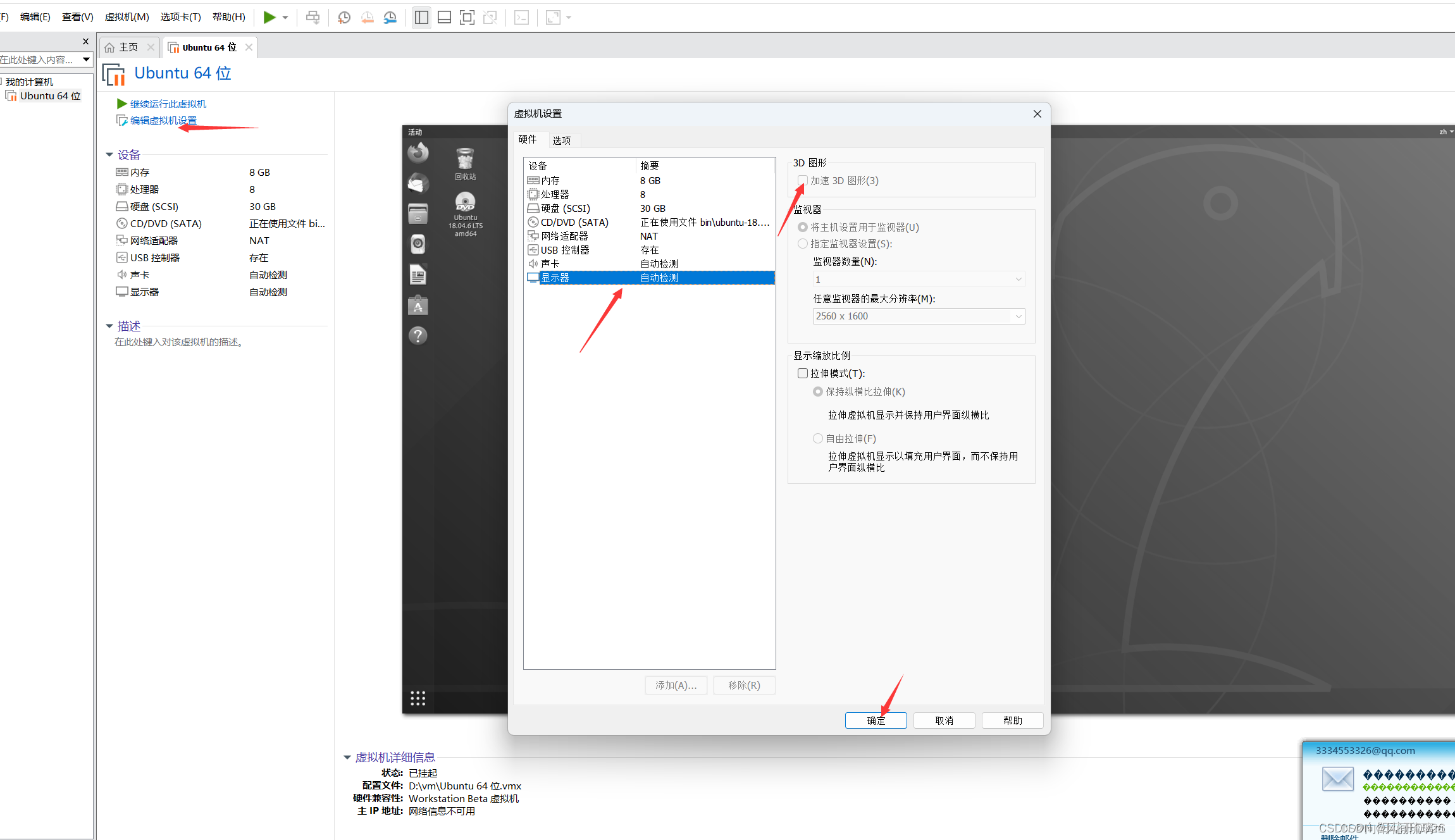Click the 移除(R) button
The height and width of the screenshot is (840, 1455).
tap(744, 686)
